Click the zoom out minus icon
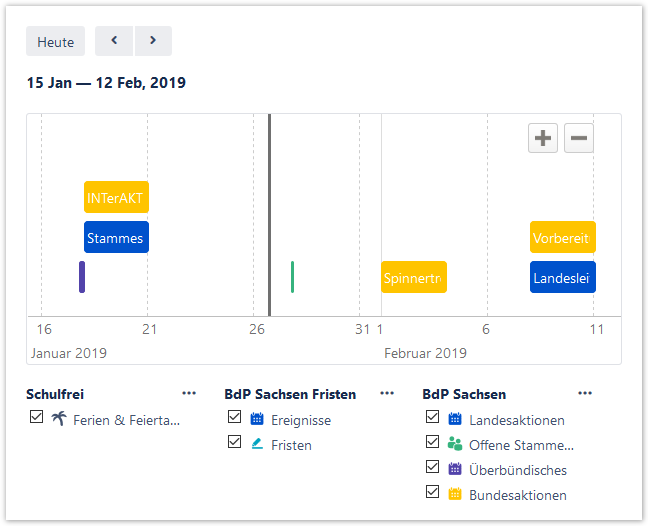Image resolution: width=648 pixels, height=526 pixels. (579, 139)
